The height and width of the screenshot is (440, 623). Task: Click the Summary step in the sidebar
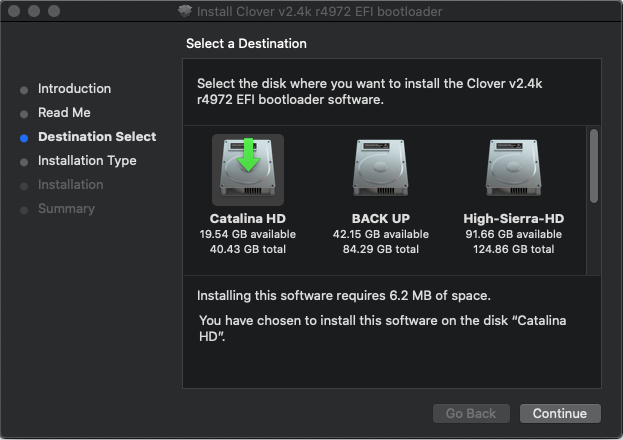(x=66, y=209)
